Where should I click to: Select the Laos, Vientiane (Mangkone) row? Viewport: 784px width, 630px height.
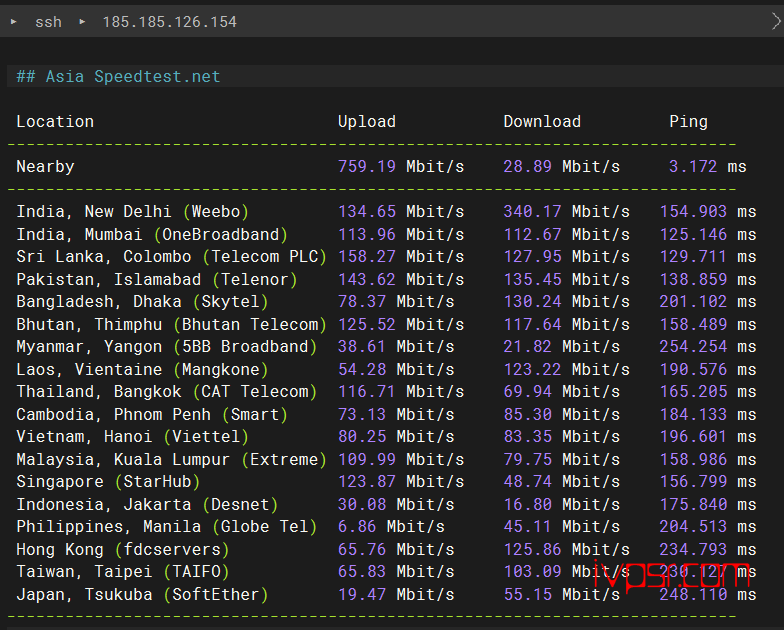[x=386, y=370]
